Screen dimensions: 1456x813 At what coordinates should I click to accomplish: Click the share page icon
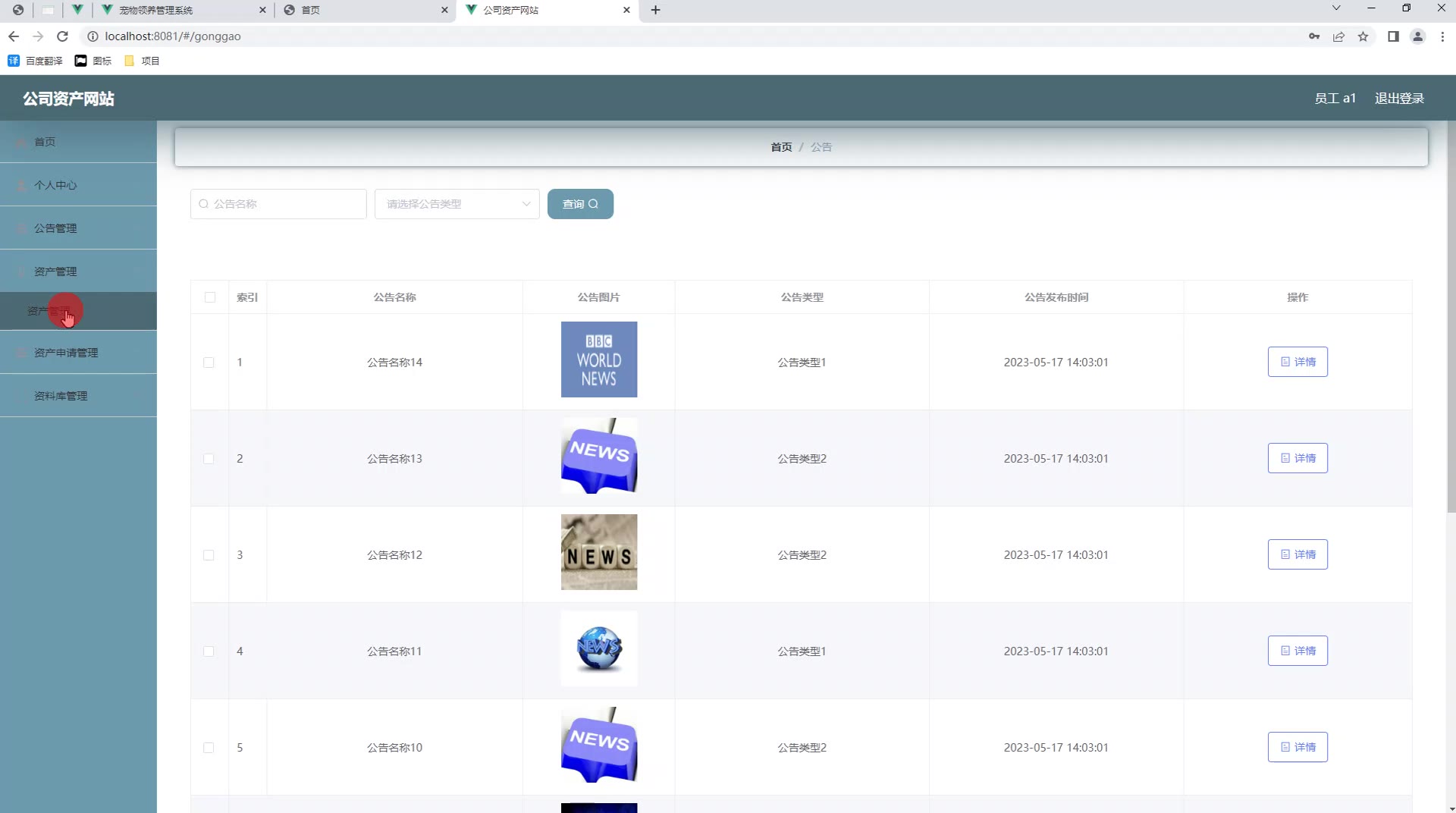point(1338,36)
